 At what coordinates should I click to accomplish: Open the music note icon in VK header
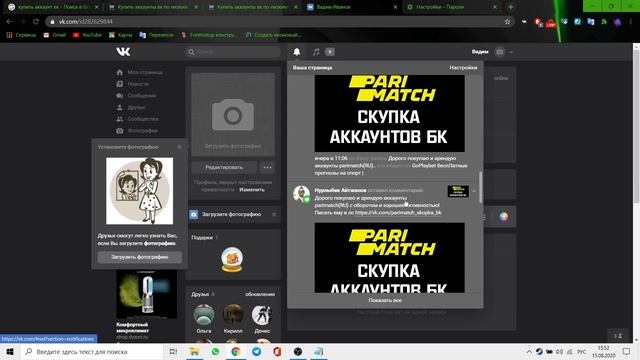[316, 52]
